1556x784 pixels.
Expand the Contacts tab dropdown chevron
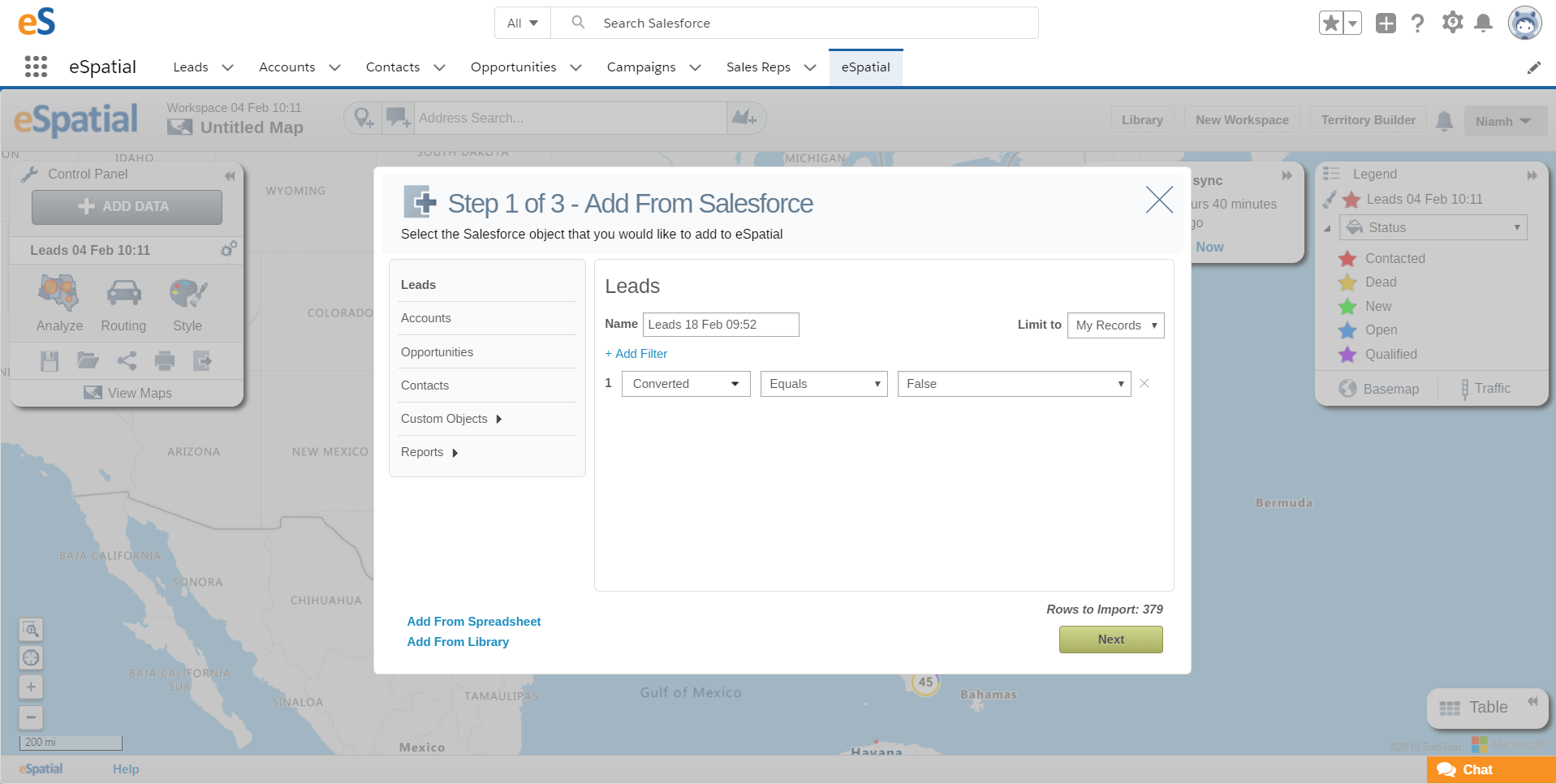(439, 67)
